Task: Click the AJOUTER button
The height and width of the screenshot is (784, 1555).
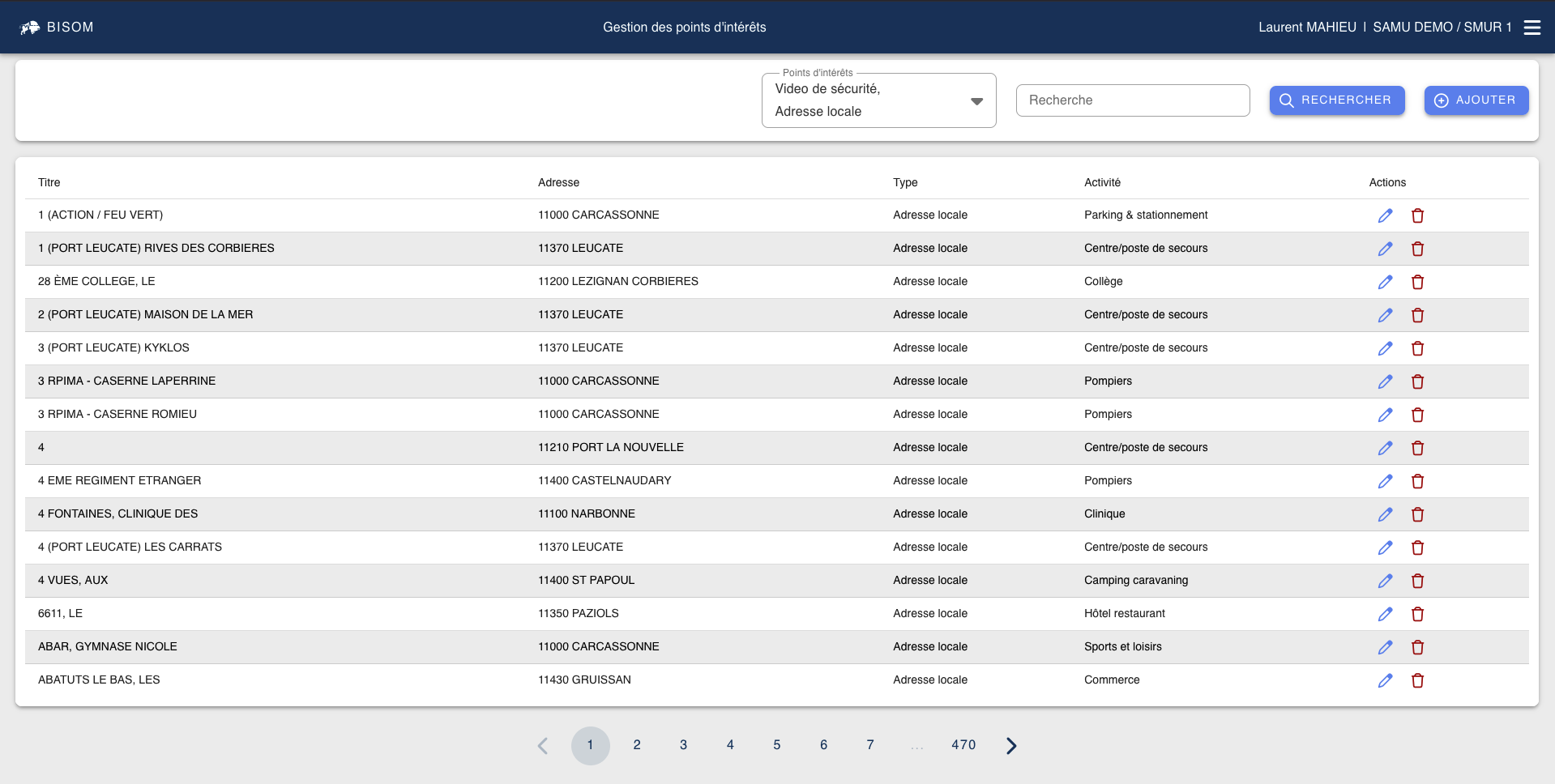Action: tap(1476, 100)
